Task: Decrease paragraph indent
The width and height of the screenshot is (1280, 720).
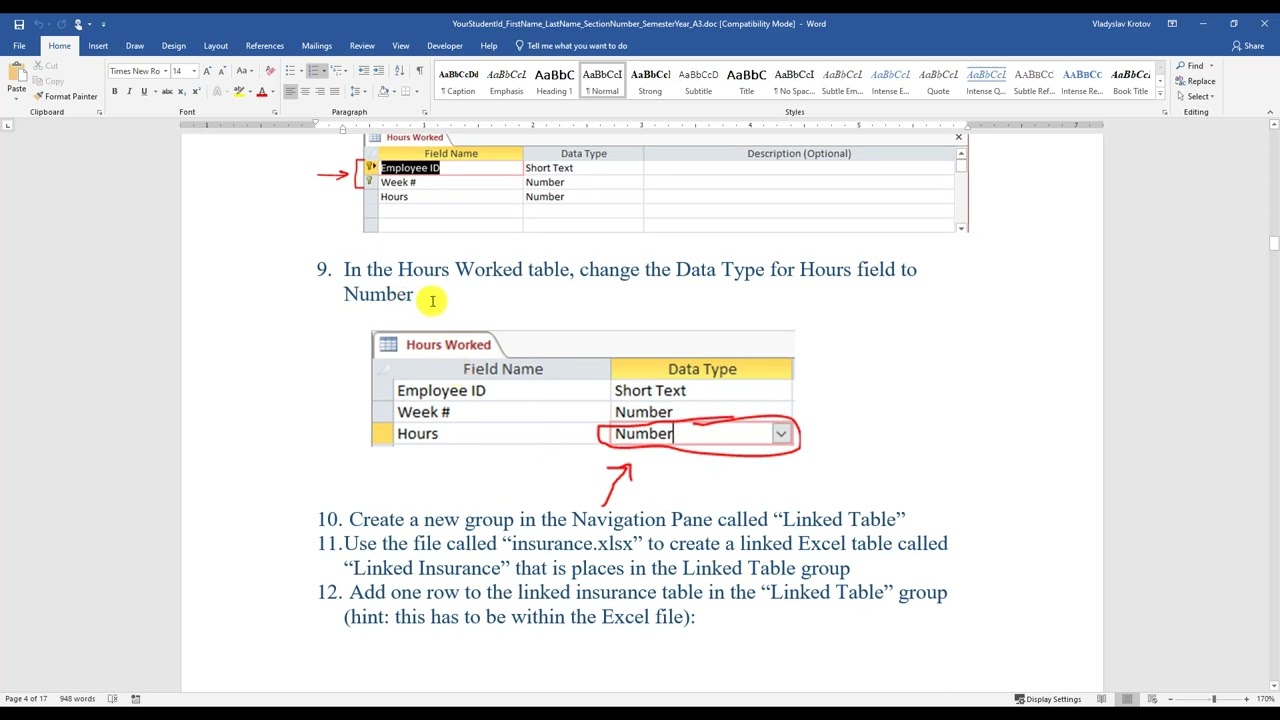Action: [x=363, y=71]
